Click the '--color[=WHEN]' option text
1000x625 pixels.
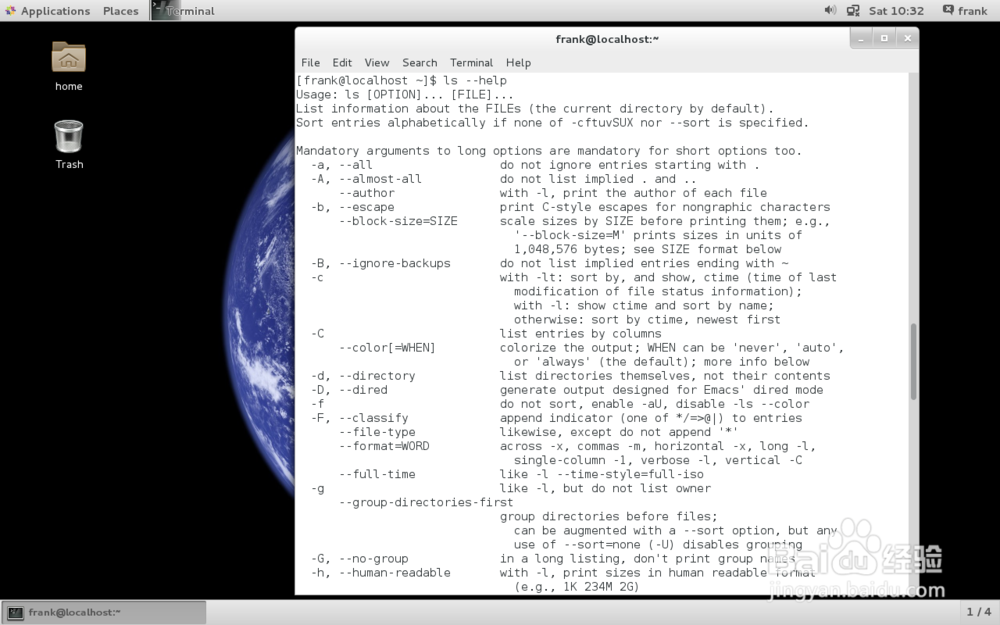(x=387, y=348)
